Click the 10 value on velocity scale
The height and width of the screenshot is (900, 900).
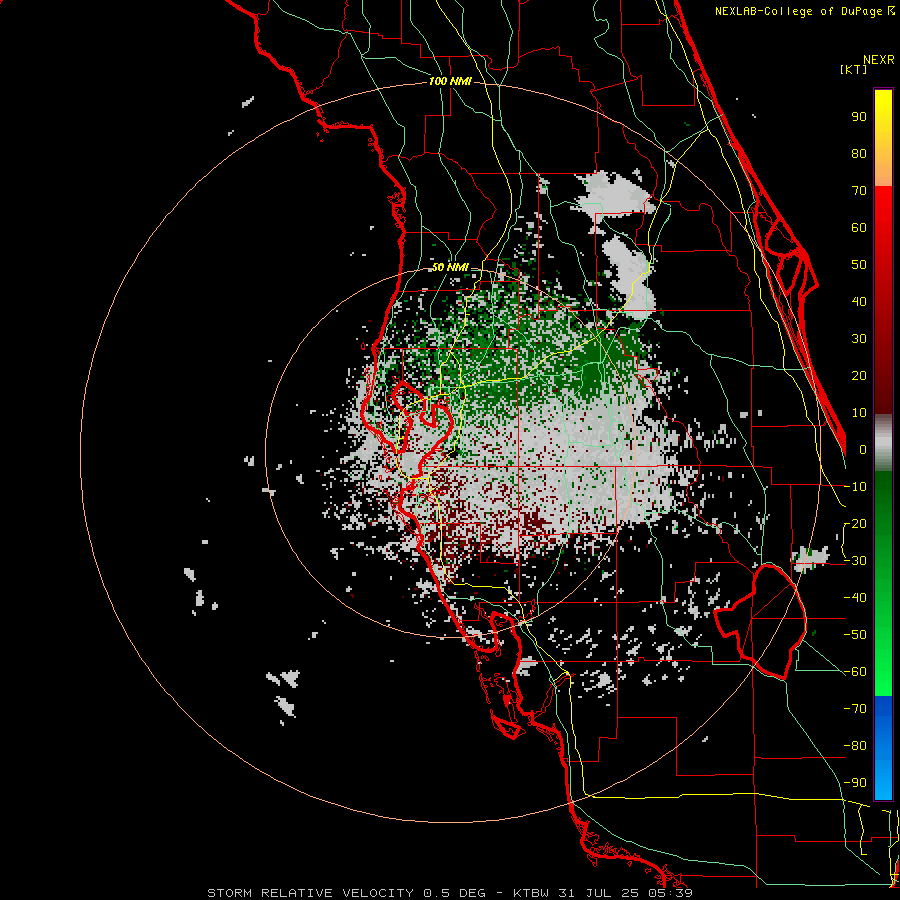pyautogui.click(x=859, y=413)
